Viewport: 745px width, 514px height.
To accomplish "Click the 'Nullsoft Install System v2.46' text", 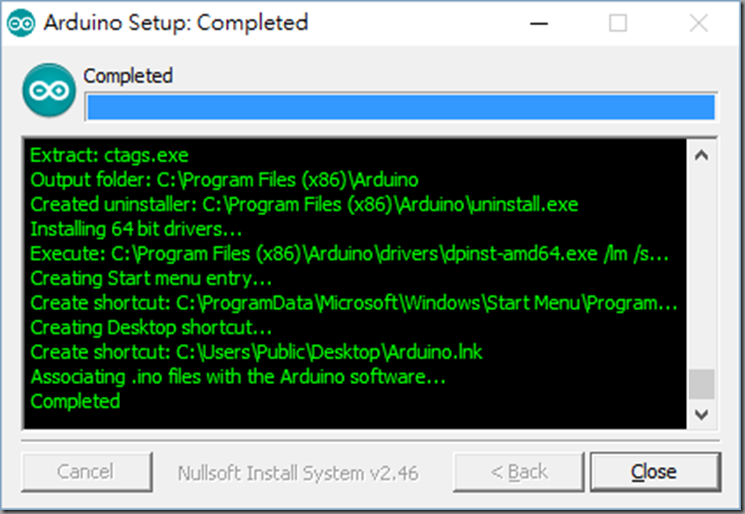I will point(298,473).
